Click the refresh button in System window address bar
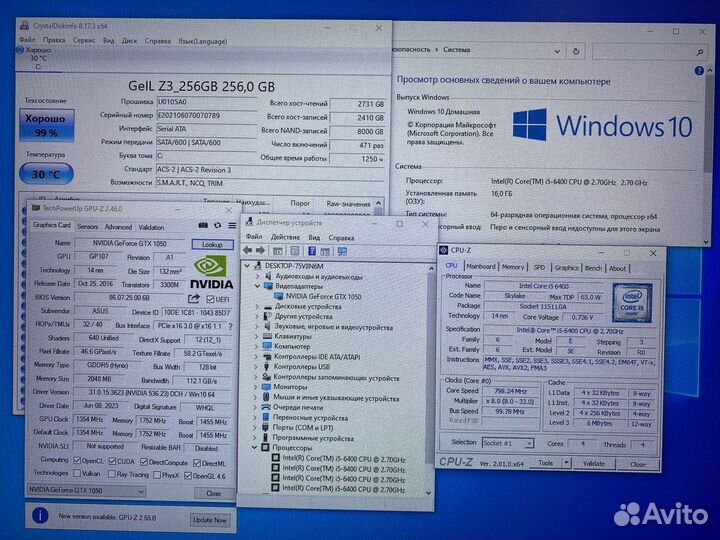This screenshot has width=720, height=540. (x=576, y=51)
